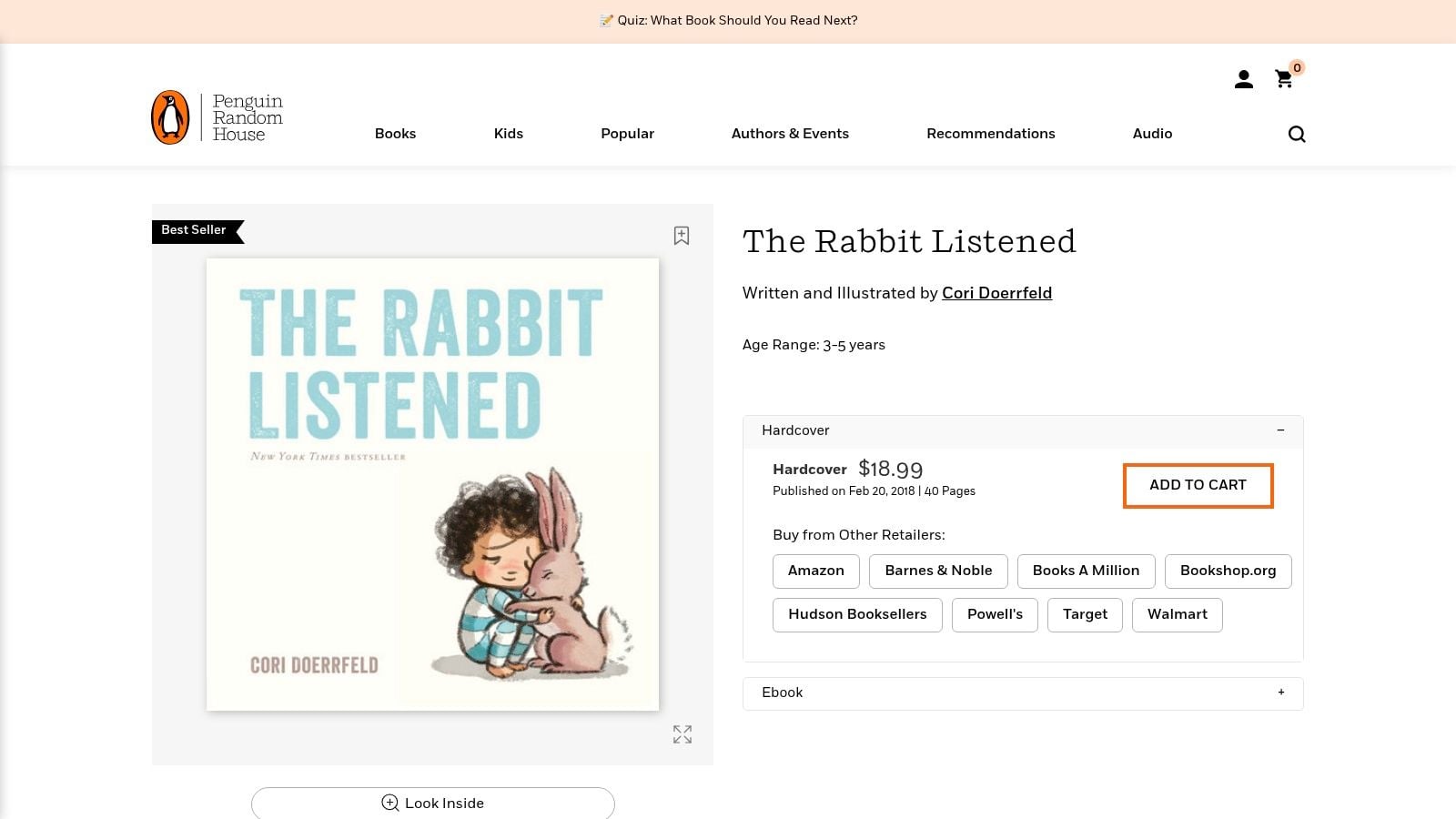Buy from Target
Screen dimensions: 1456x819
pos(1085,615)
